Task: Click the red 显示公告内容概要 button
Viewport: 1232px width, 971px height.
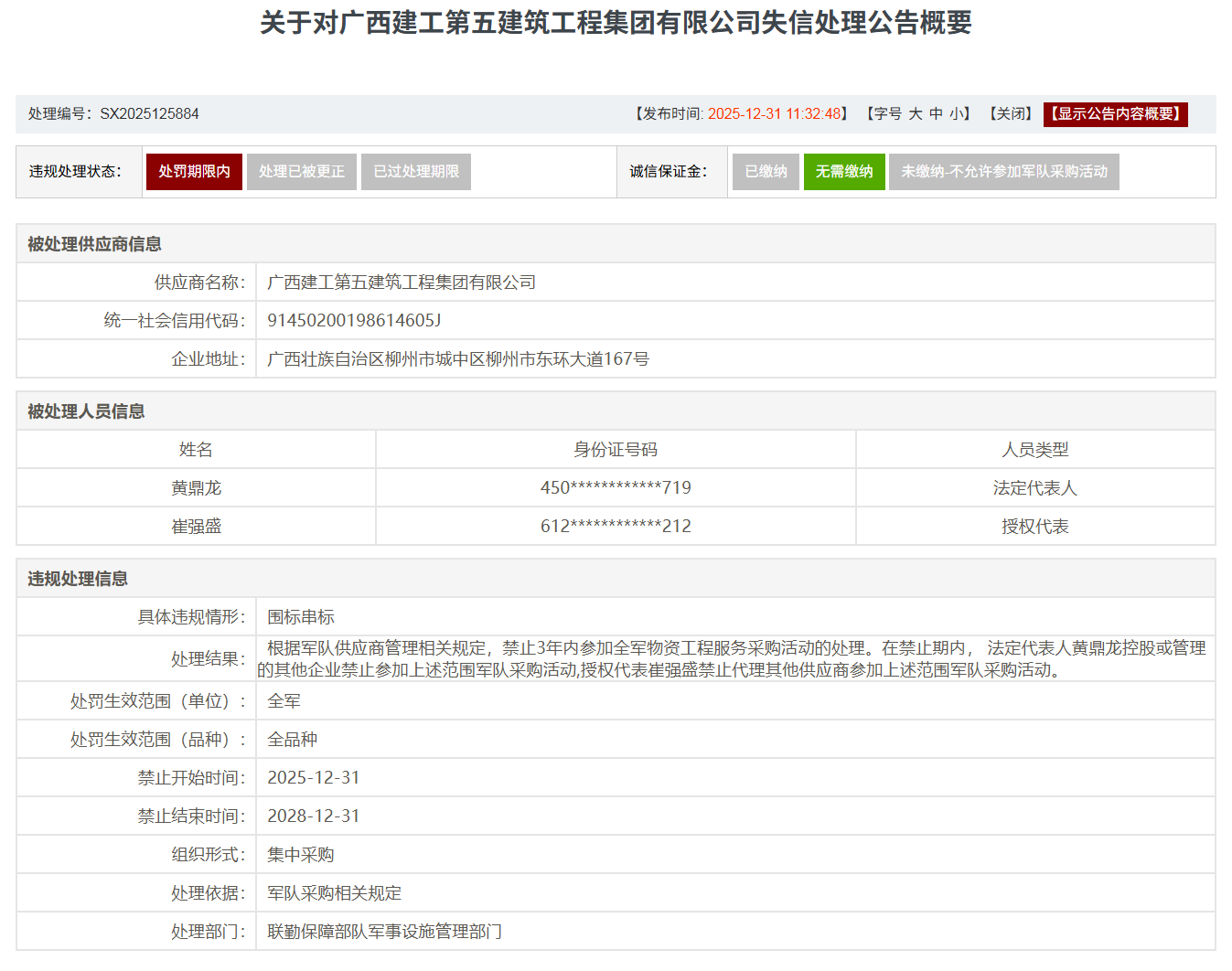Action: pos(1115,114)
